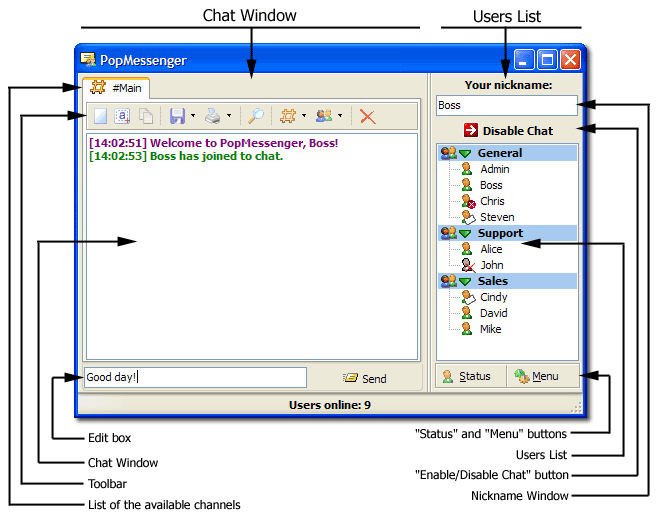
Task: Click the Welcome to PopMessenger, Boss! message
Action: 214,143
